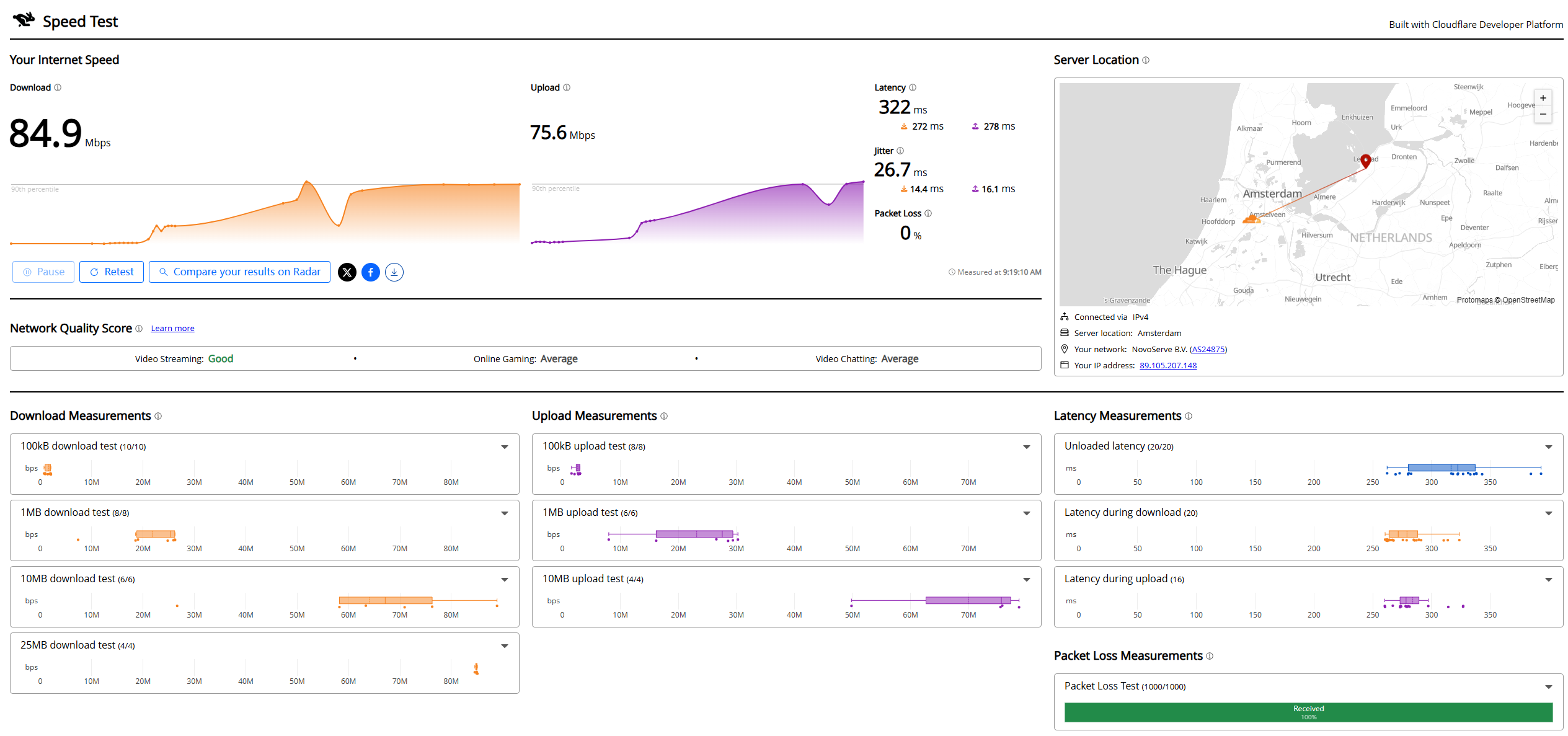Expand the Packet Loss Test panel
The image size is (1568, 736).
click(1549, 687)
